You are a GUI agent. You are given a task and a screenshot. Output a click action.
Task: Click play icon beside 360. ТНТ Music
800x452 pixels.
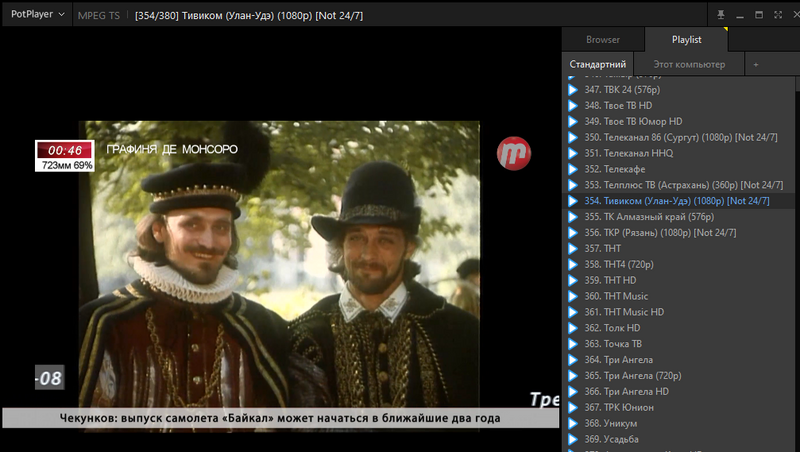pyautogui.click(x=573, y=296)
